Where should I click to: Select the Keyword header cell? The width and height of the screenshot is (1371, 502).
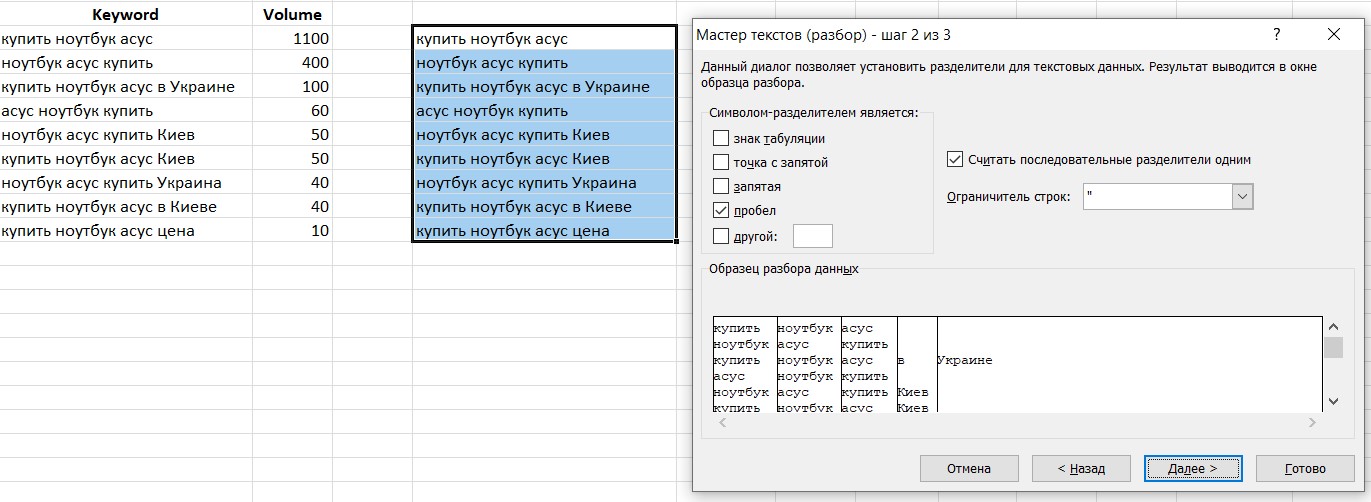point(125,15)
